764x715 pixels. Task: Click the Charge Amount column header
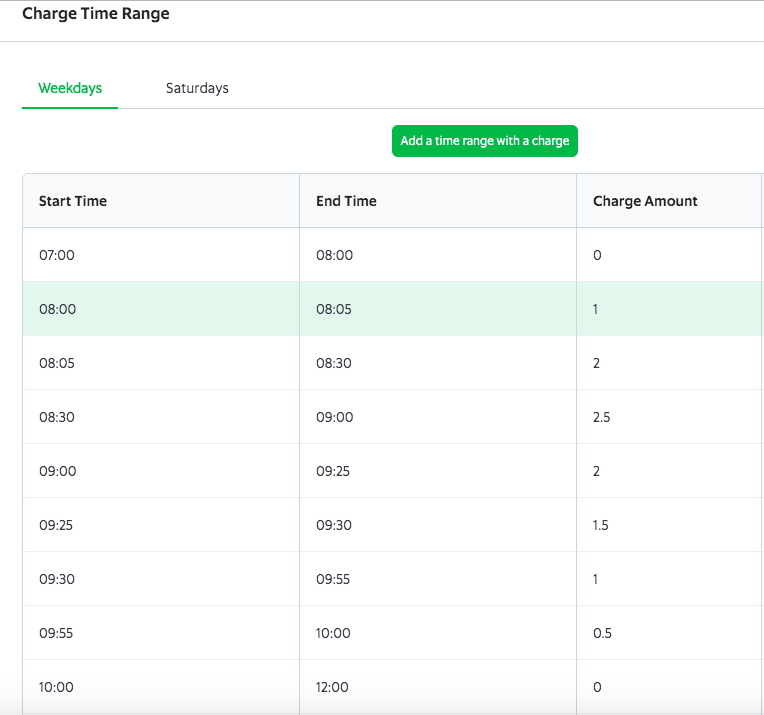point(645,201)
